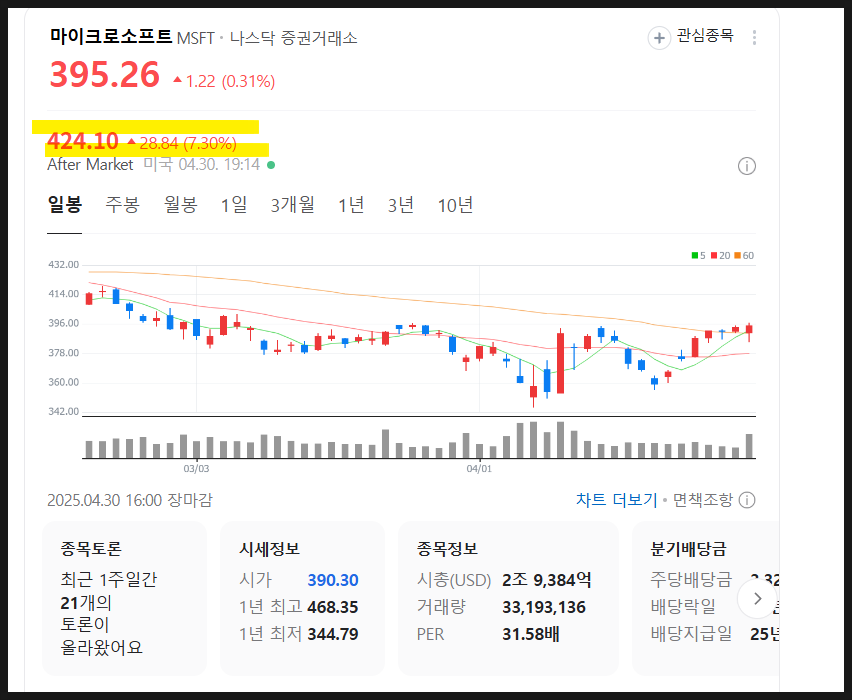The height and width of the screenshot is (700, 852).
Task: Click the 342.00 price axis label
Action: tap(64, 412)
